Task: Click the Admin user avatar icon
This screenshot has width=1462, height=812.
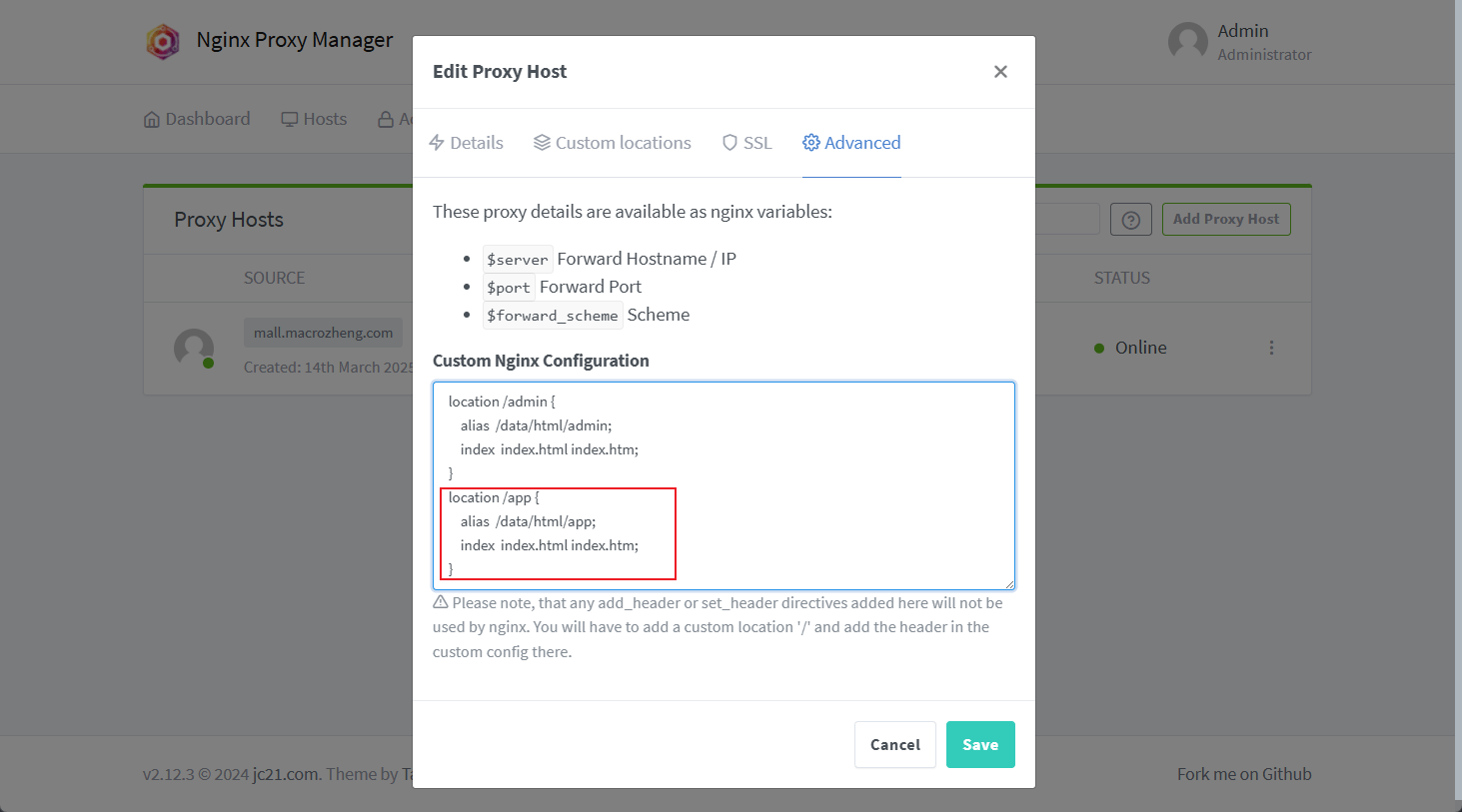Action: (x=1187, y=42)
